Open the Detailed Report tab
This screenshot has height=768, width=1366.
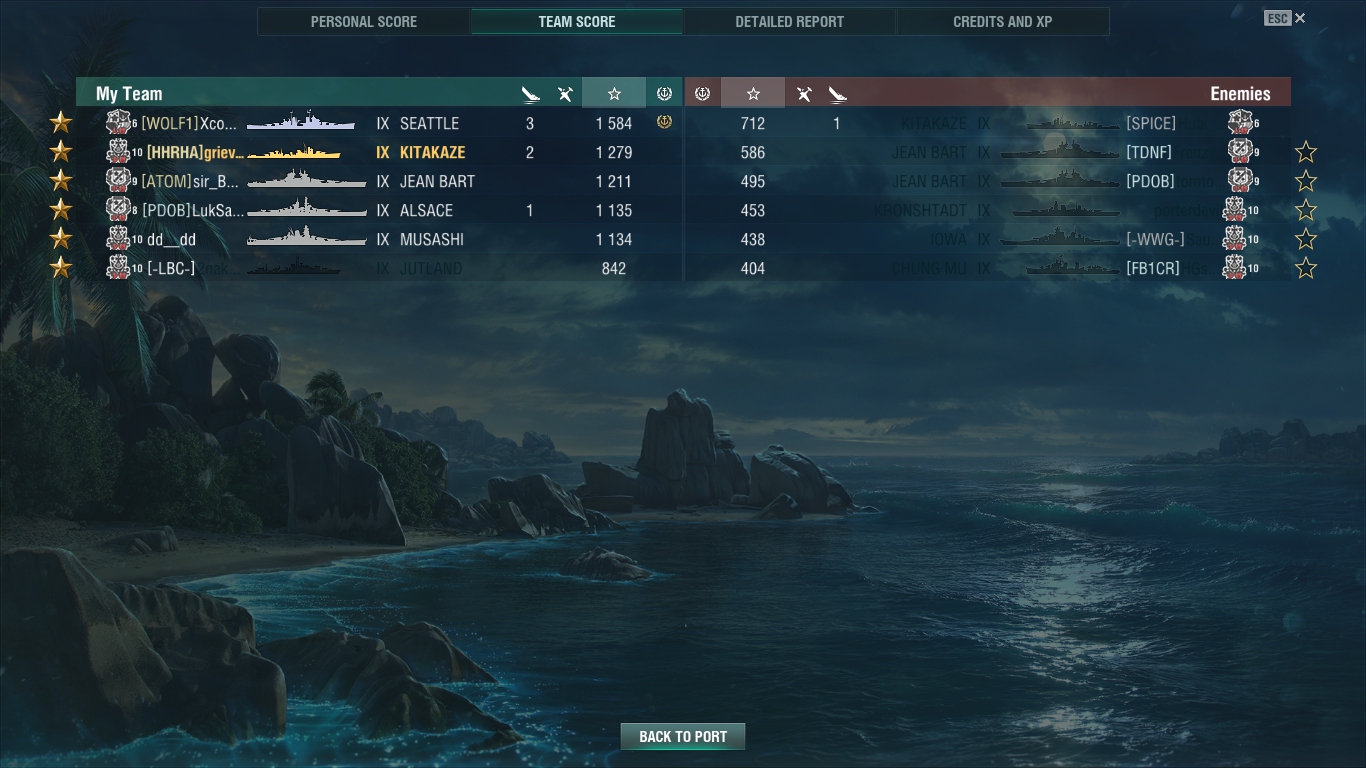point(790,21)
